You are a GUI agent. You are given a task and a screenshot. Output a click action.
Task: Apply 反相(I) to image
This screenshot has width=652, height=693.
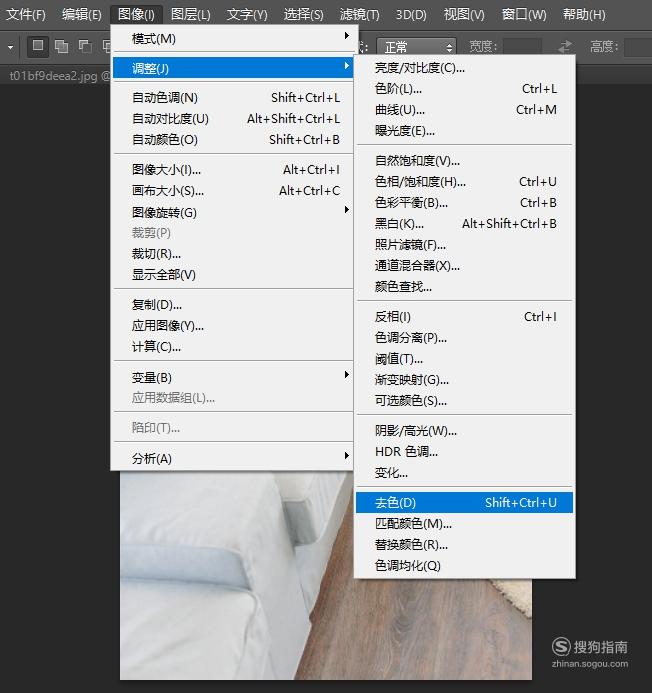pos(464,316)
